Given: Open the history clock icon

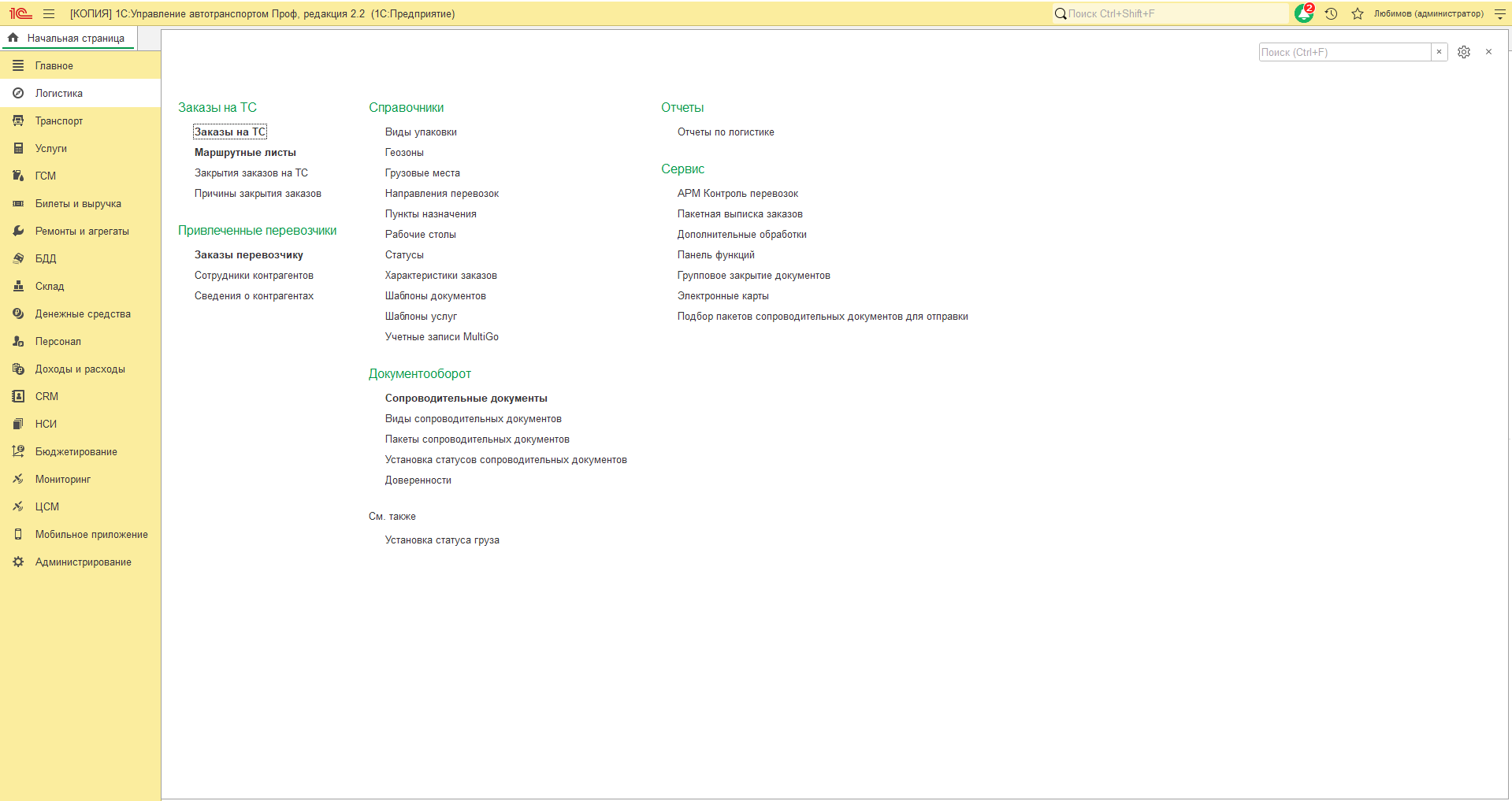Looking at the screenshot, I should pos(1332,13).
